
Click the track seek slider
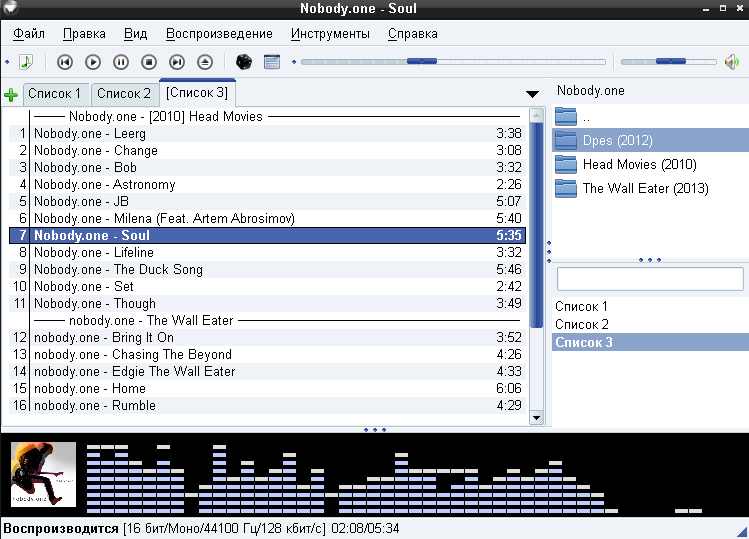pyautogui.click(x=453, y=62)
